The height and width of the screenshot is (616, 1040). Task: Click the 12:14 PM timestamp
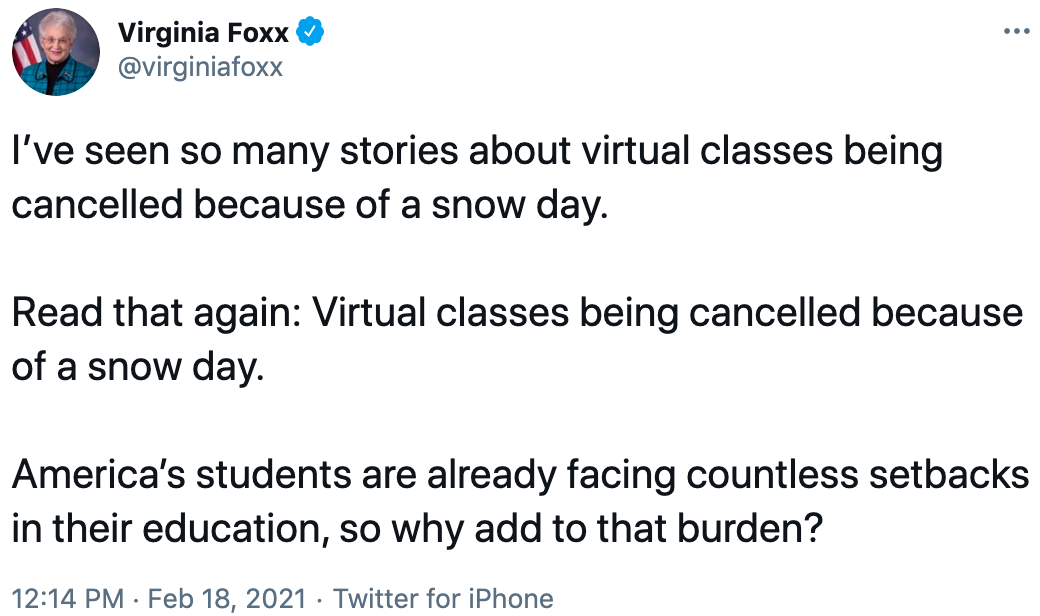pyautogui.click(x=68, y=599)
